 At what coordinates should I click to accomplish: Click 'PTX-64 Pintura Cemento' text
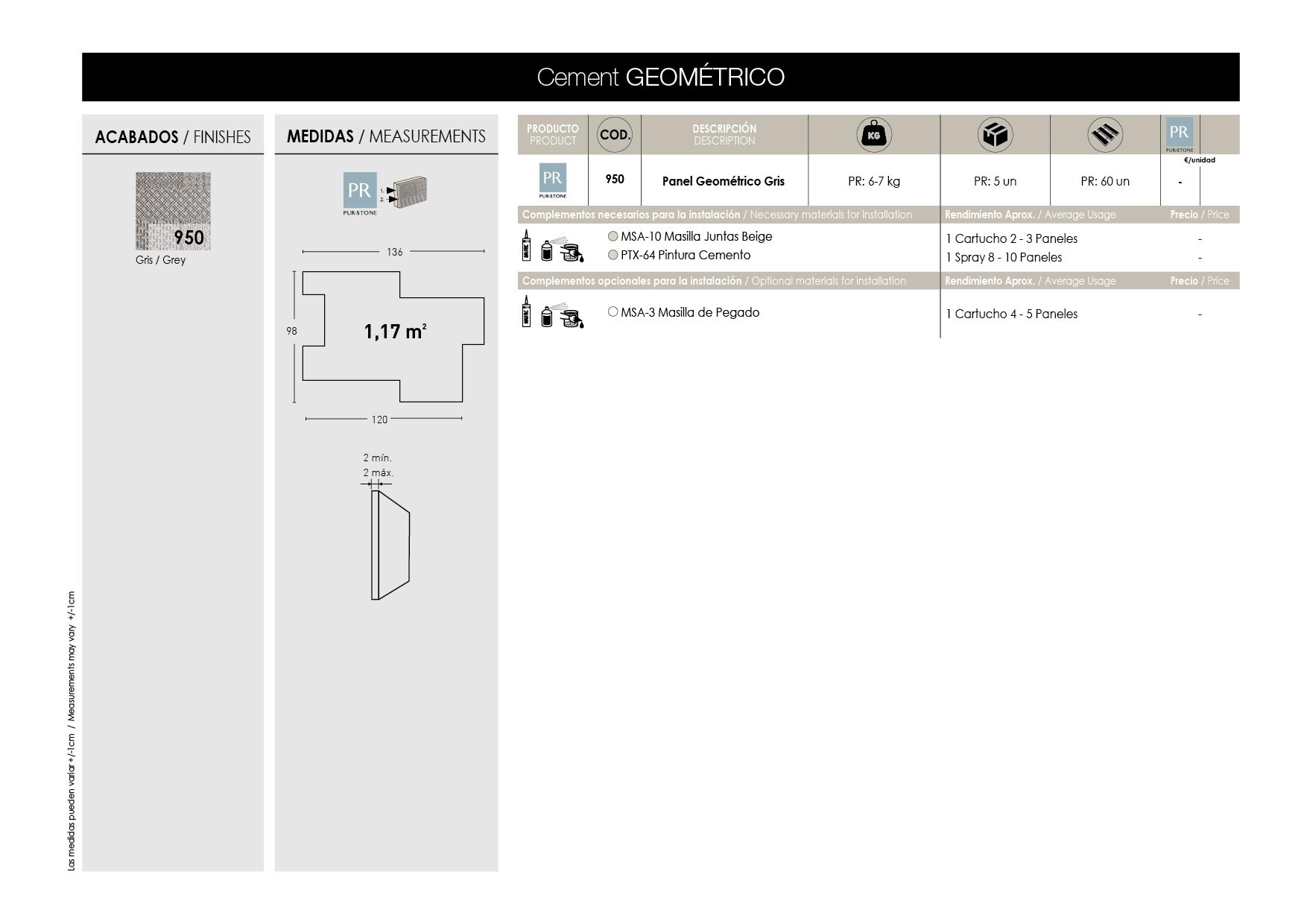[686, 255]
